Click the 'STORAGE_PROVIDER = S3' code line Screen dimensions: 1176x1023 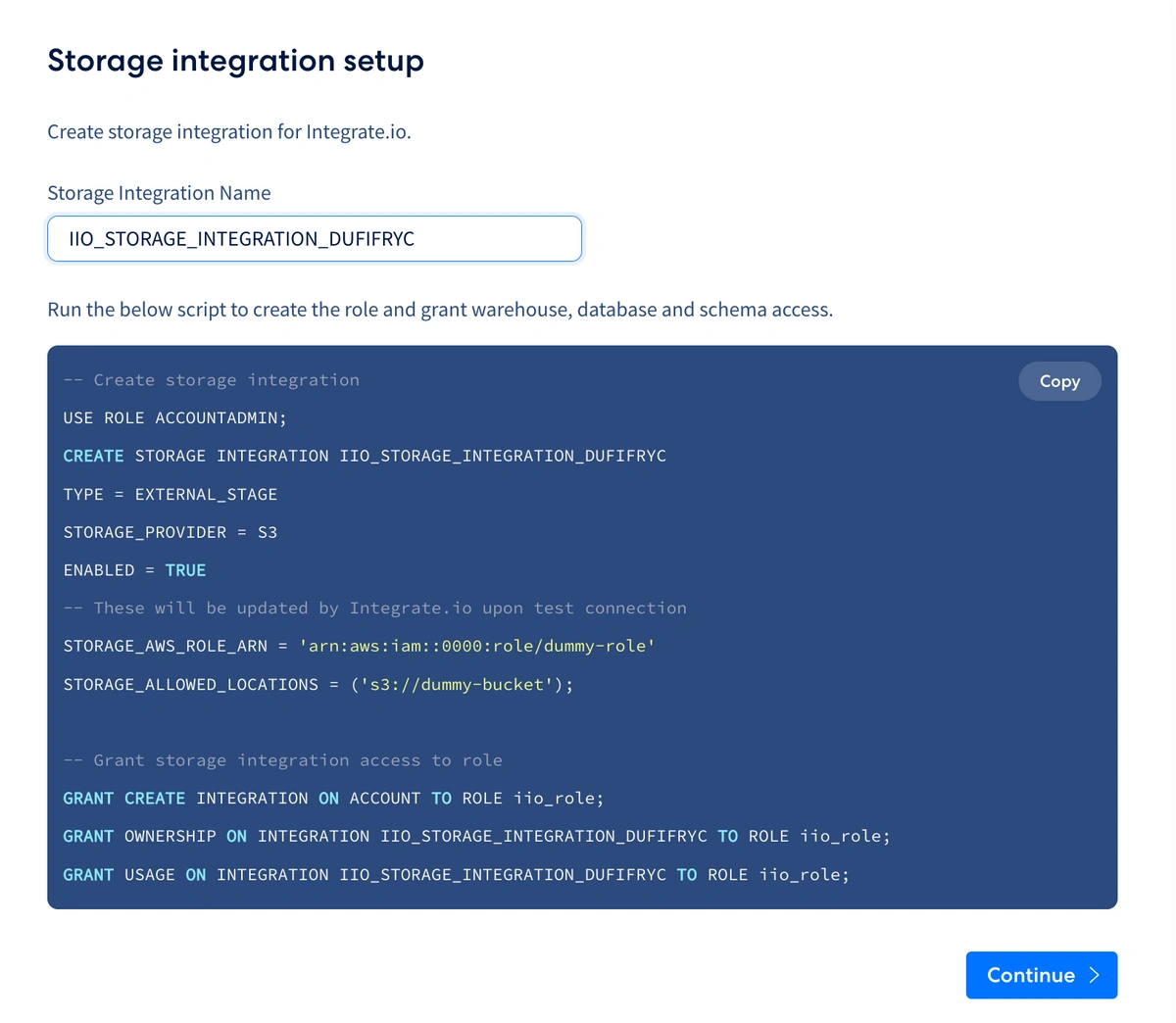[x=171, y=533]
